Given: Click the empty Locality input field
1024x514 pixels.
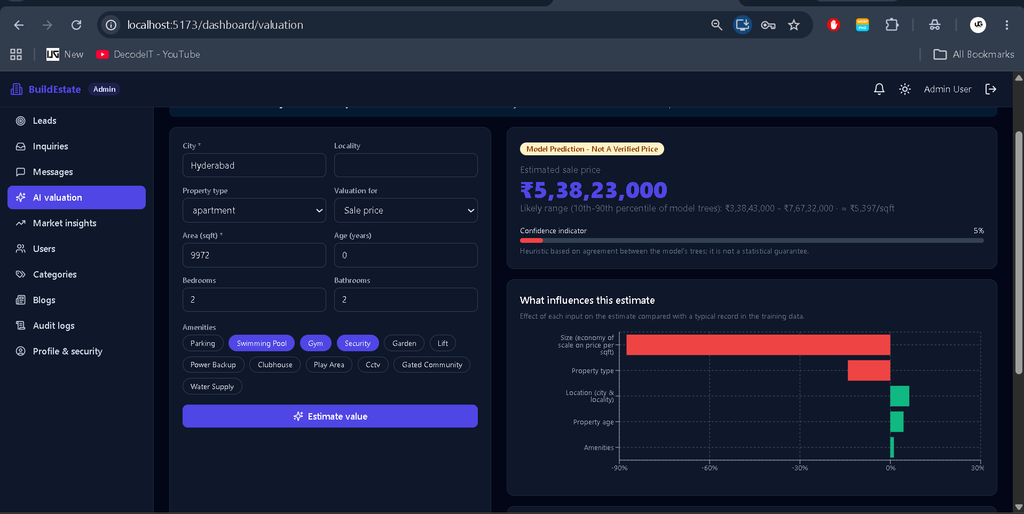Looking at the screenshot, I should point(406,165).
